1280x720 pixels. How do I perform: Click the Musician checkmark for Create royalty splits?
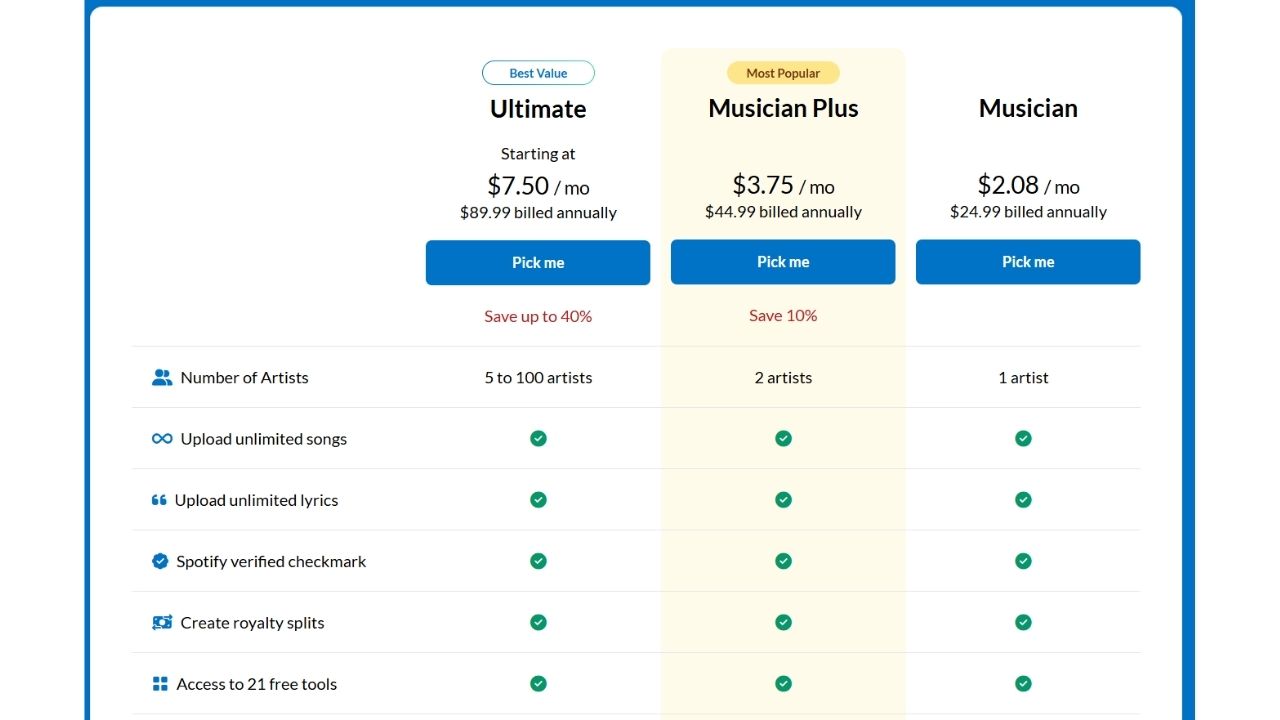[1023, 622]
